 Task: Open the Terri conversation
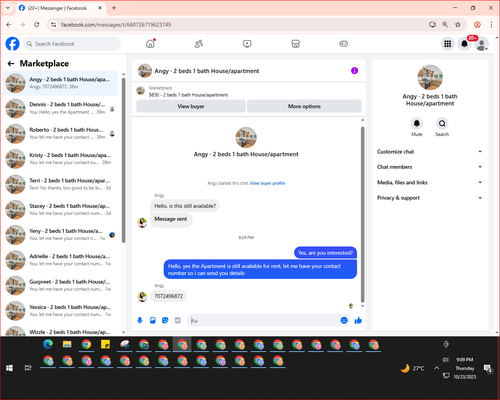tap(61, 184)
